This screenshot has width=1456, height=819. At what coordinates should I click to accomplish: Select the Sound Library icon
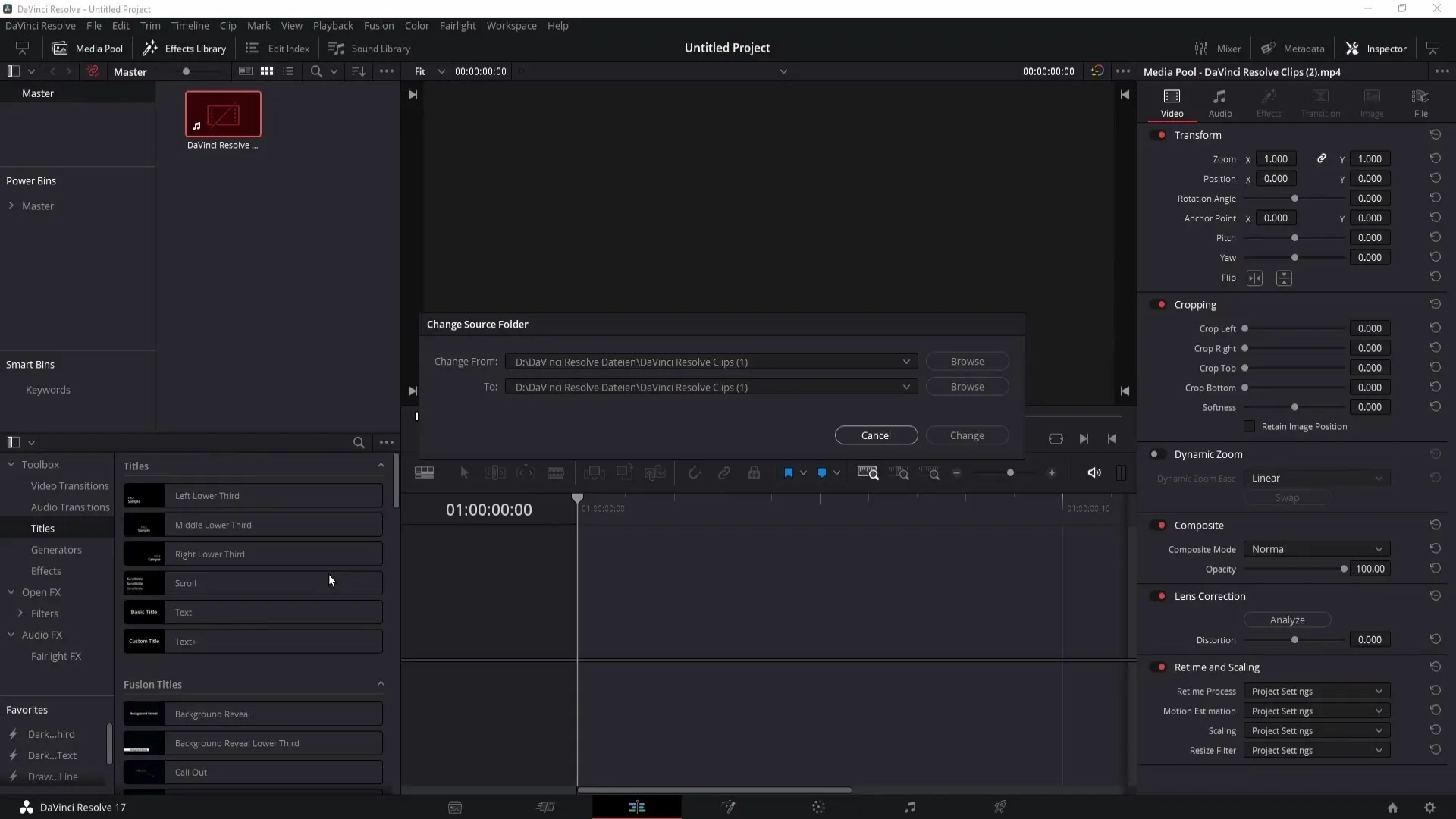337,48
